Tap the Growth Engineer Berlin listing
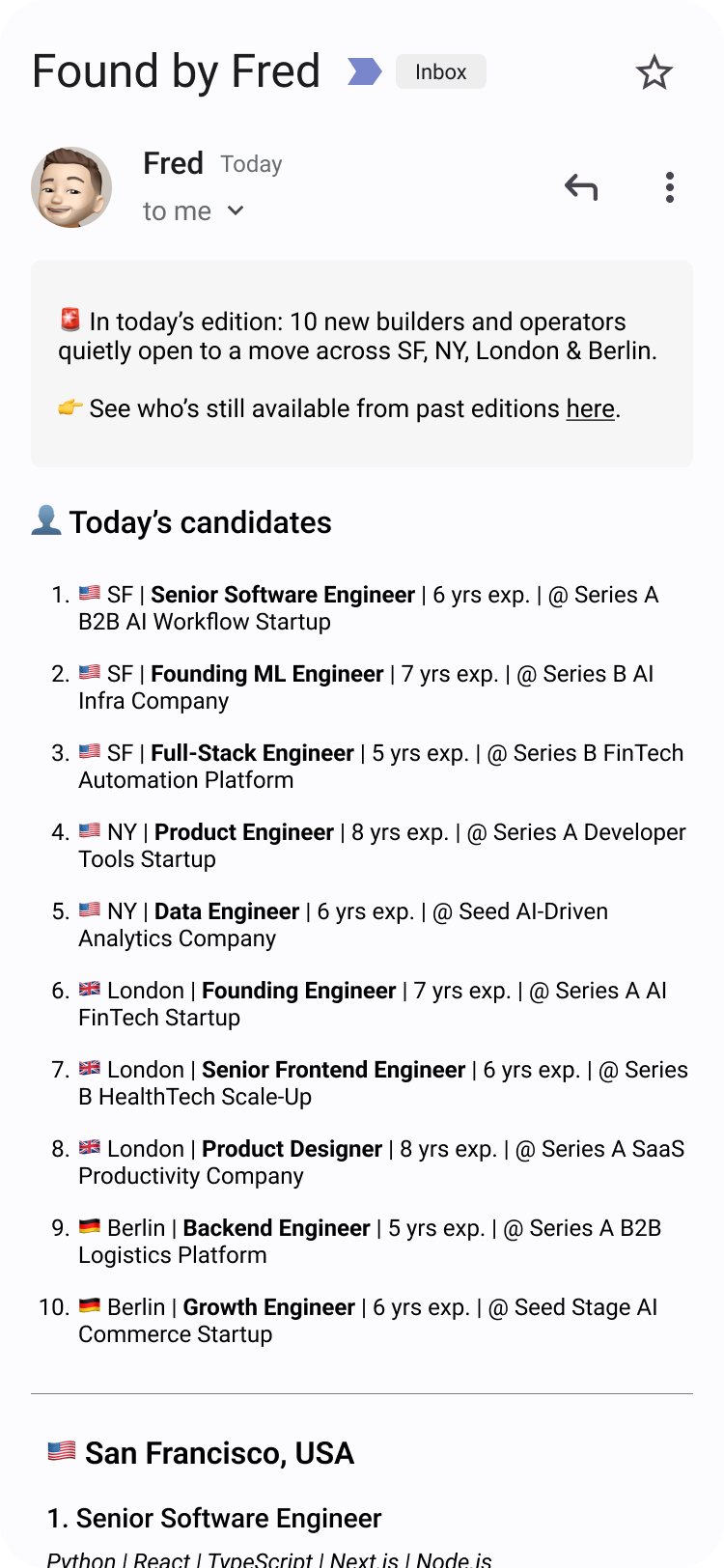The height and width of the screenshot is (1568, 724). point(268,1307)
